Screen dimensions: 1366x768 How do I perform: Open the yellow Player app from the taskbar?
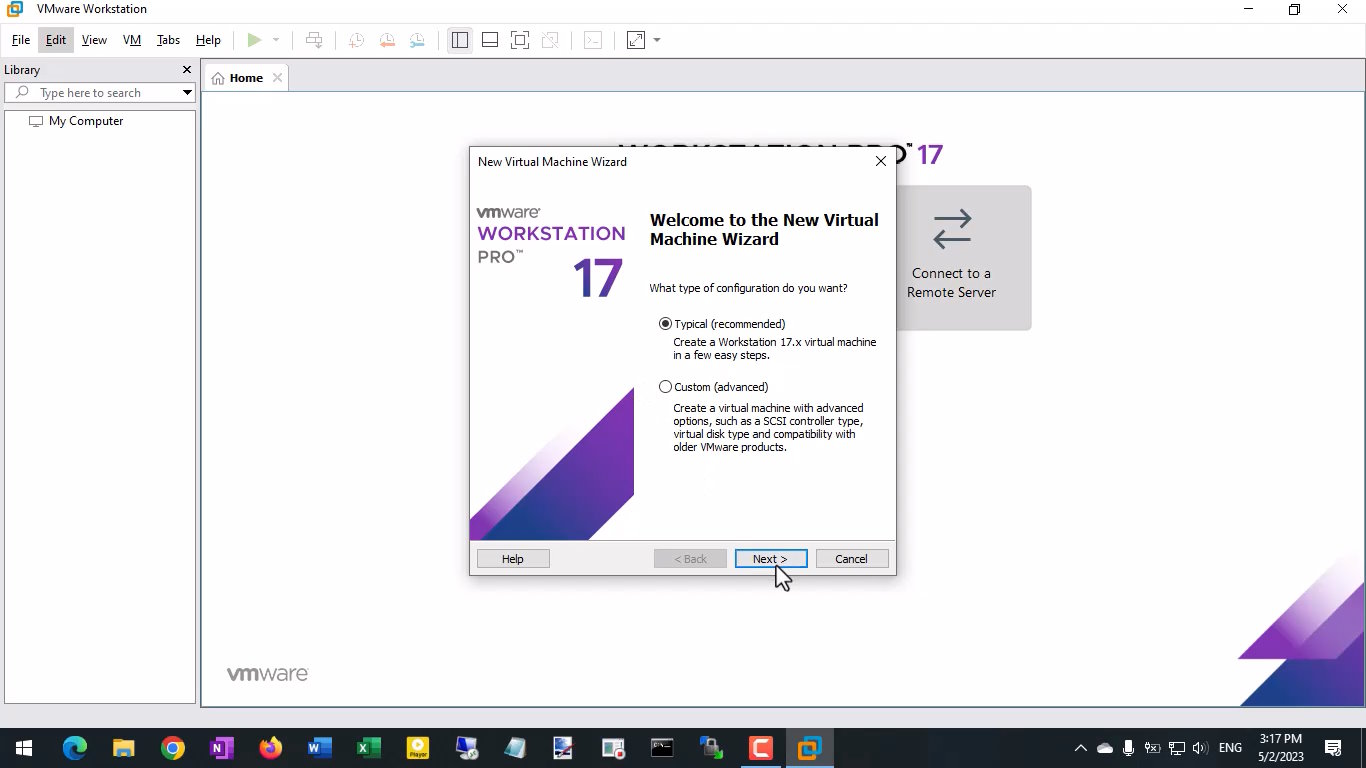pyautogui.click(x=418, y=748)
